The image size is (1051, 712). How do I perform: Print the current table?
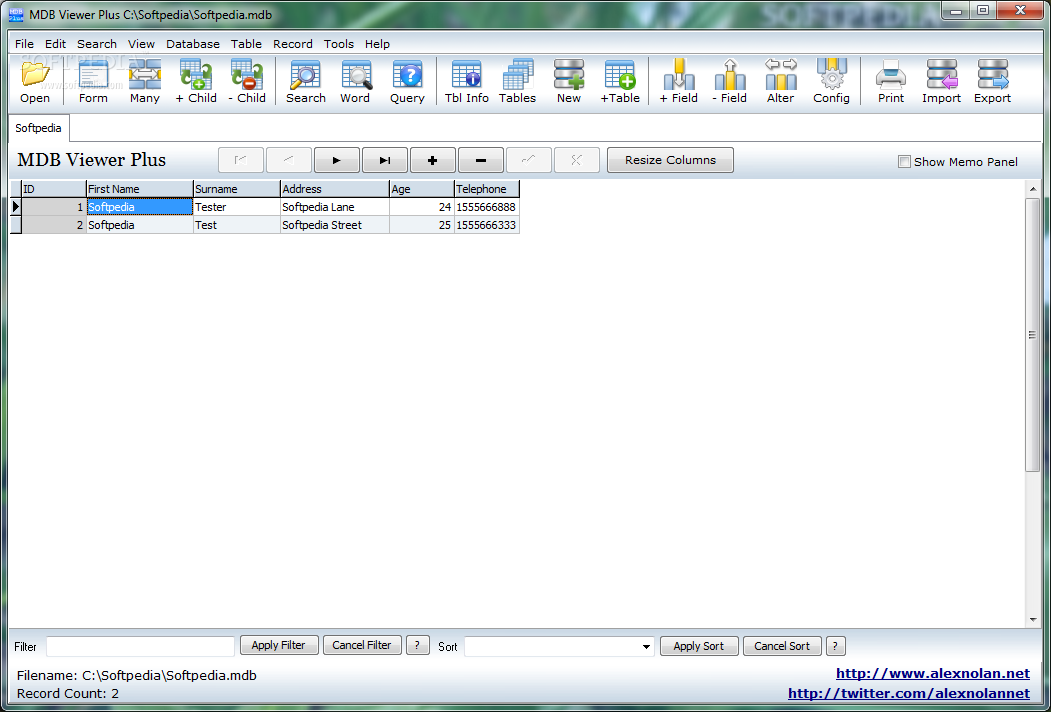[891, 81]
